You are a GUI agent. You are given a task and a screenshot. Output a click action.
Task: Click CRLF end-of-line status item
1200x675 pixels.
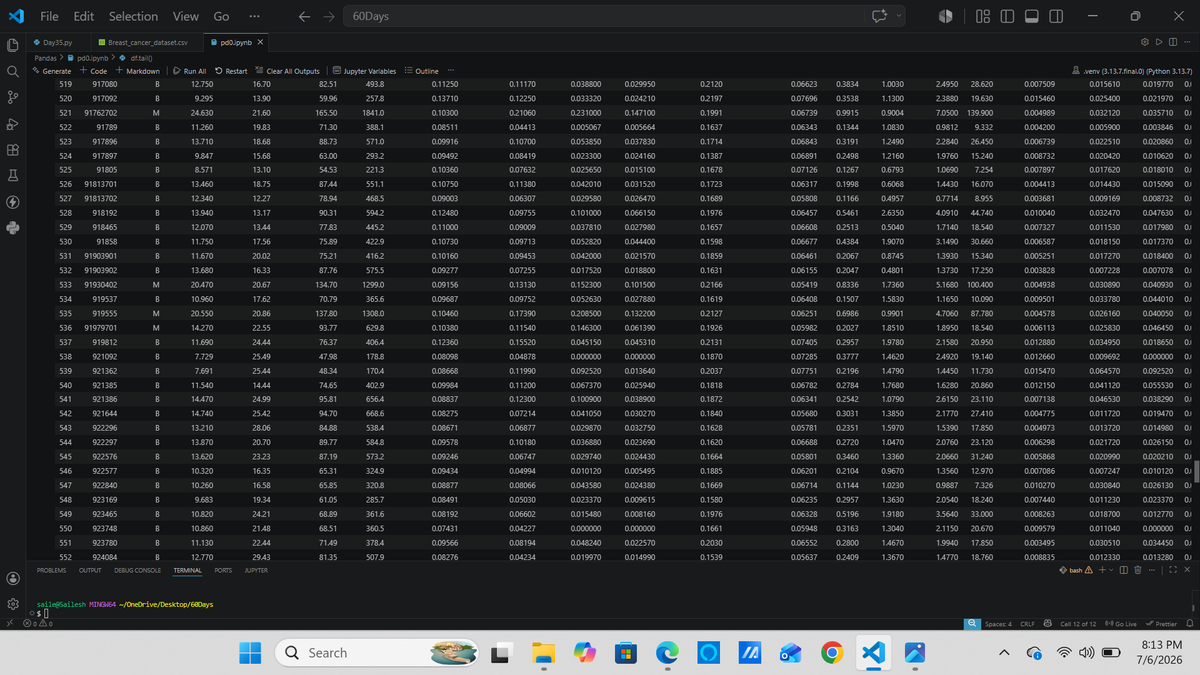coord(1027,624)
